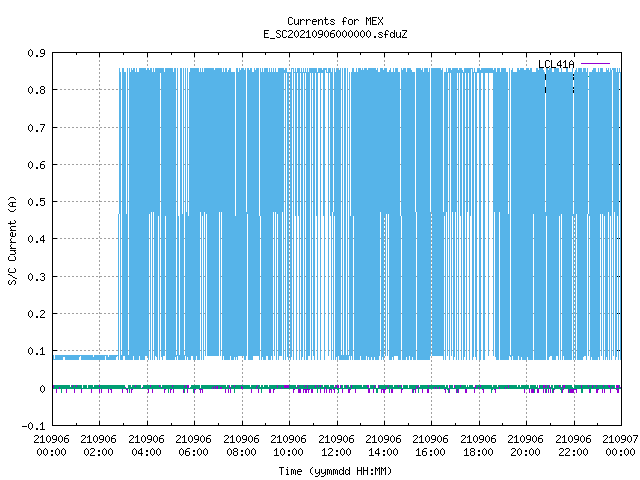The height and width of the screenshot is (480, 640).
Task: Click the 0 y-axis tick label
Action: 42,389
